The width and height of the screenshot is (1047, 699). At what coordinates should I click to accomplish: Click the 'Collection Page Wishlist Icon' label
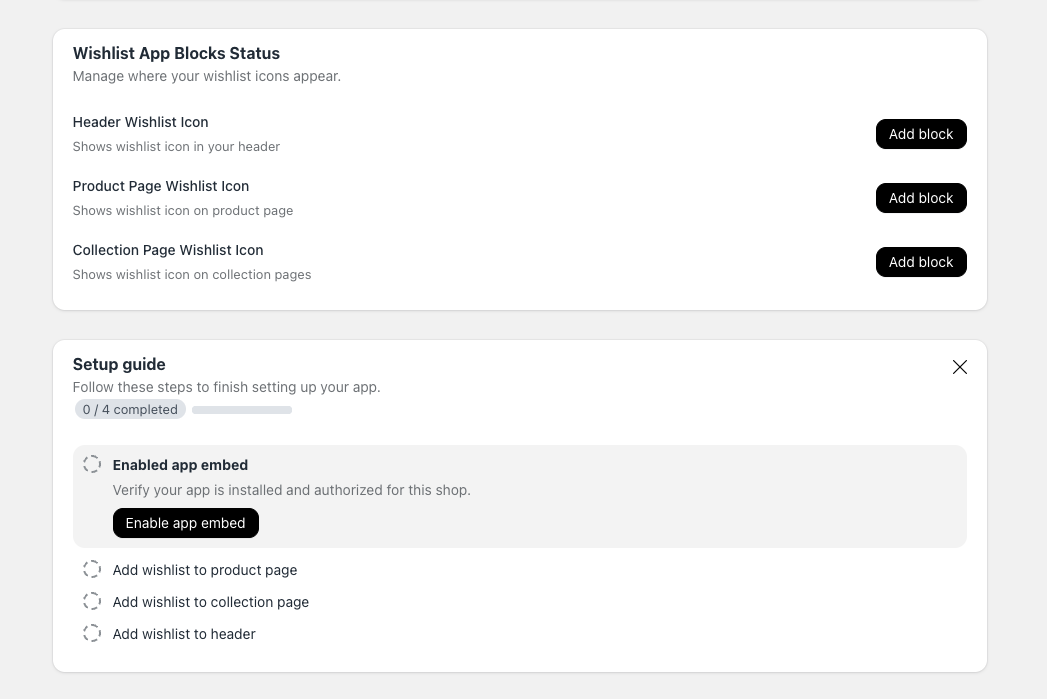click(x=168, y=250)
